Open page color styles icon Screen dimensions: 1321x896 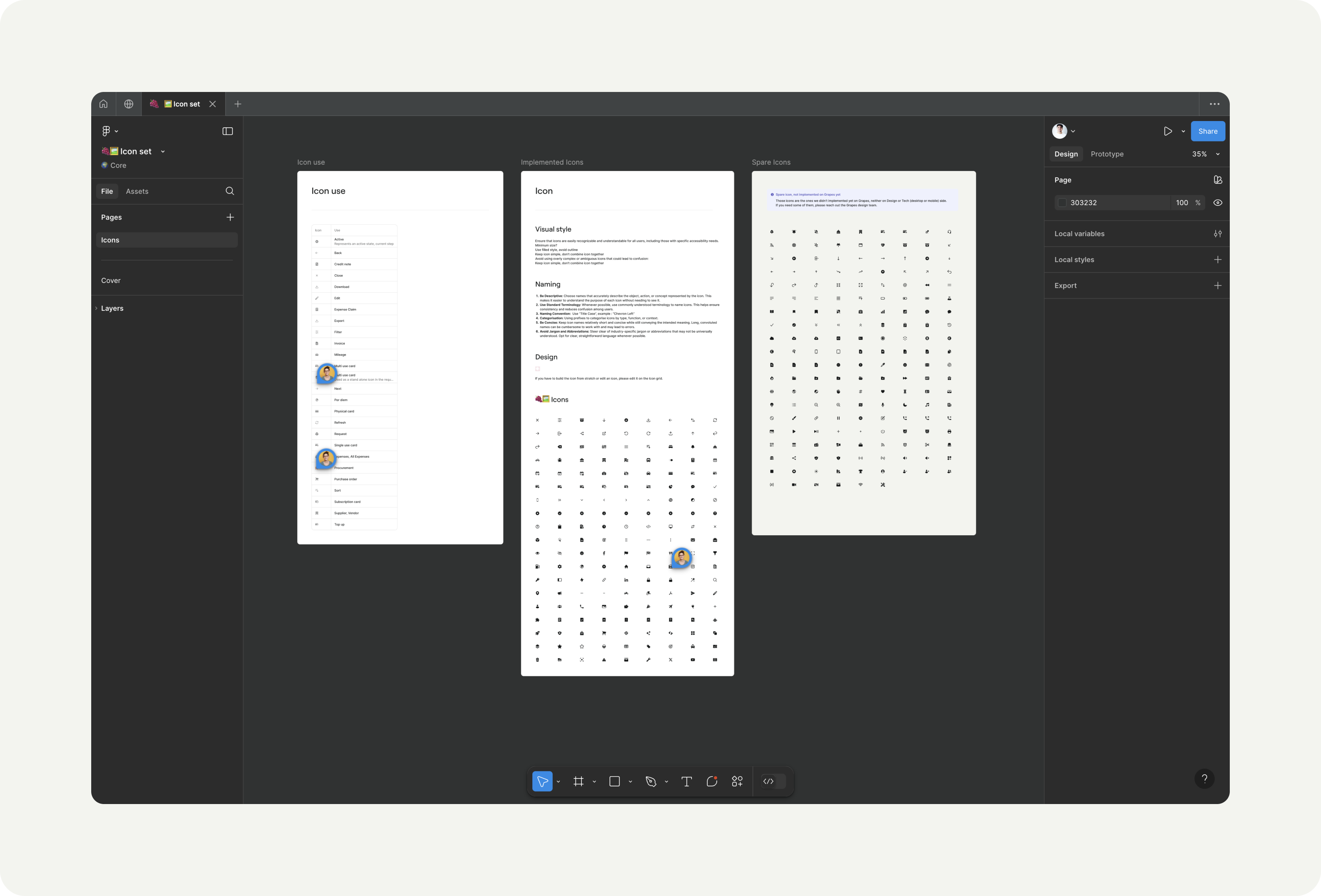tap(1218, 180)
